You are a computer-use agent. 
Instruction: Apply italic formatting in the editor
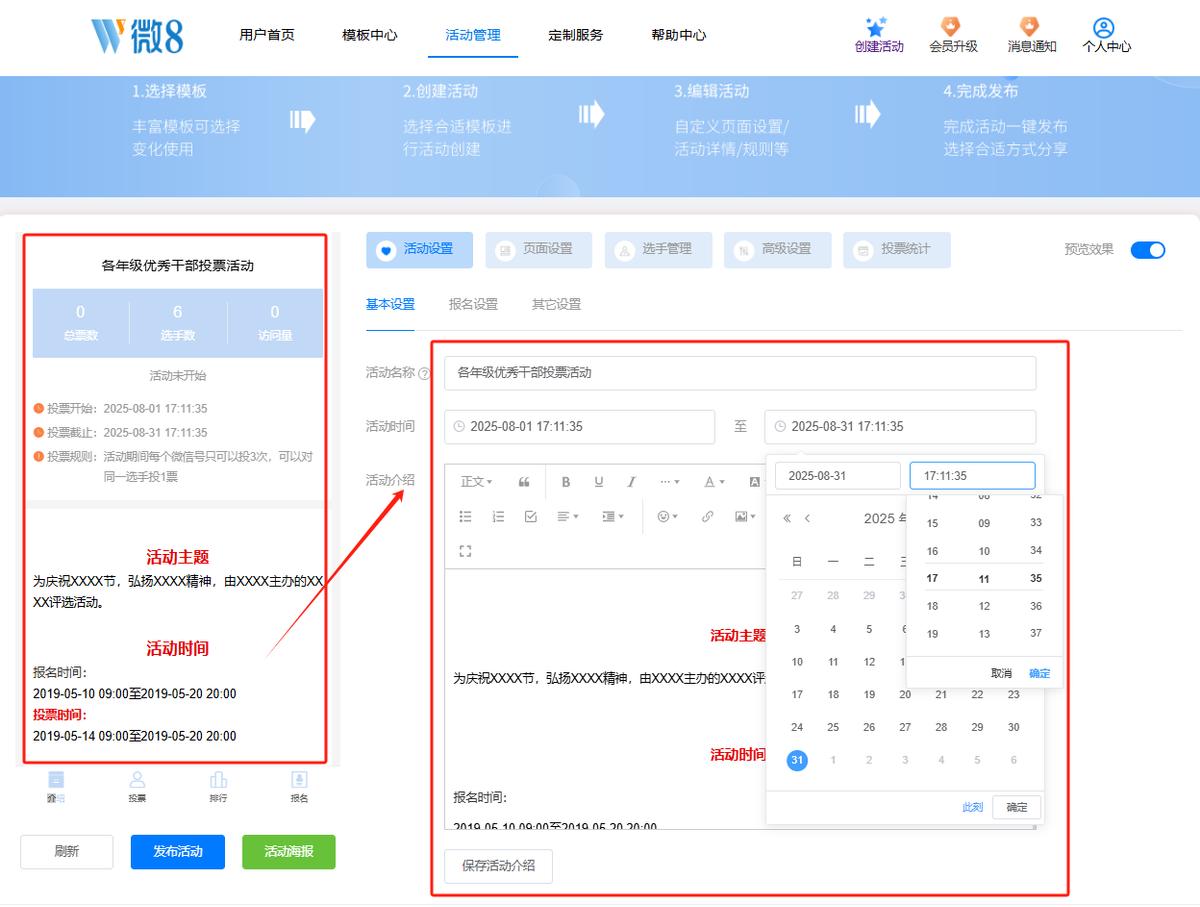click(x=631, y=482)
